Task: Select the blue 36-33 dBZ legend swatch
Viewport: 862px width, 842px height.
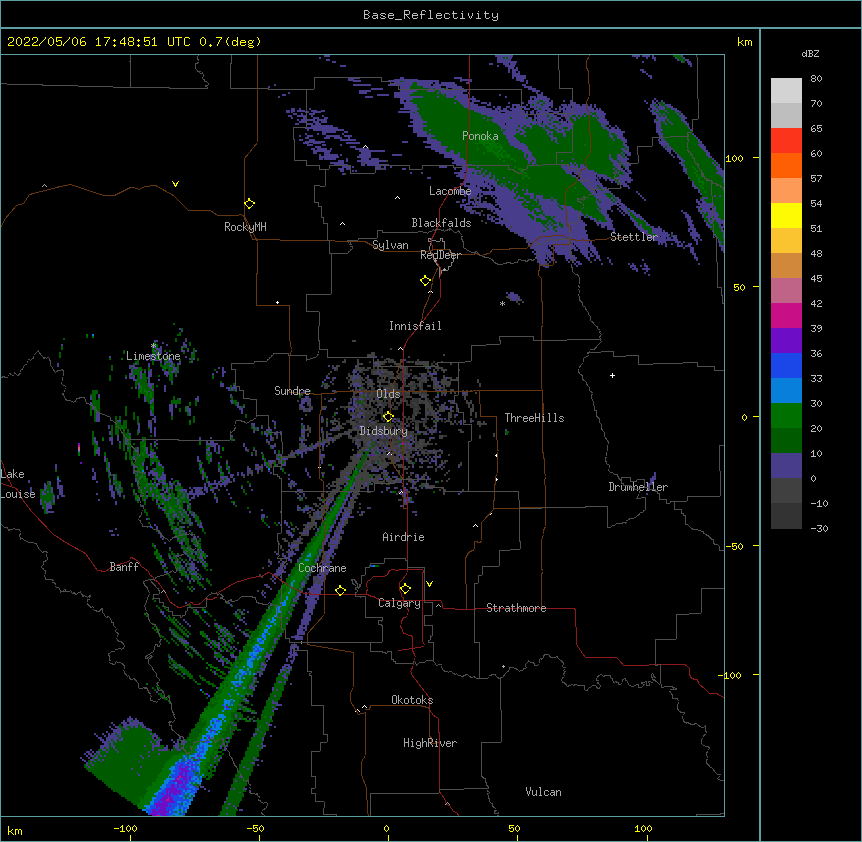Action: [786, 365]
